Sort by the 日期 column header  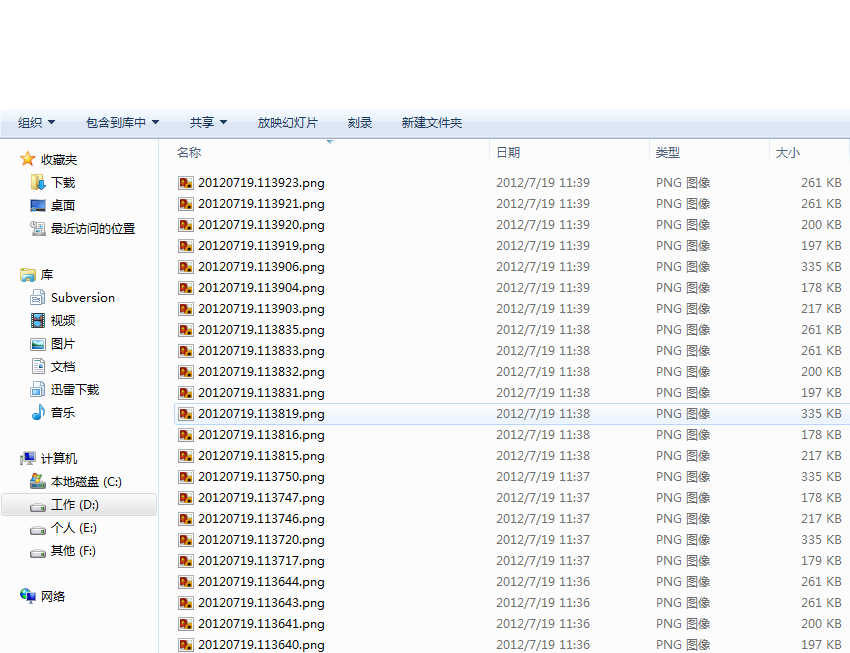[x=508, y=153]
